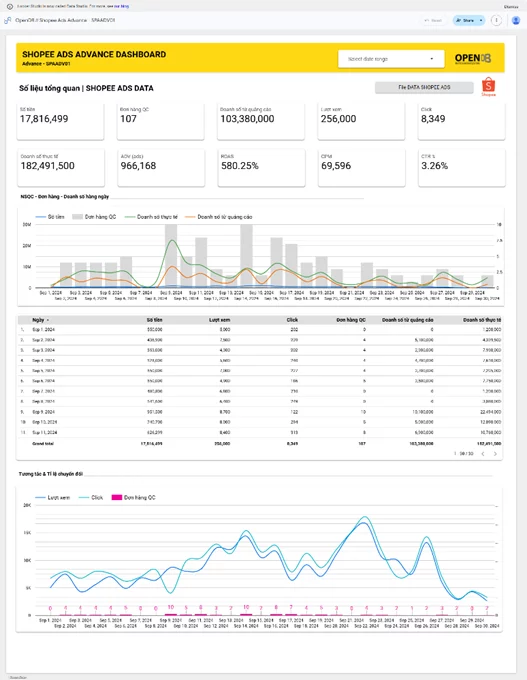
Task: Click the AOV scorecard value 966,168
Action: [138, 166]
